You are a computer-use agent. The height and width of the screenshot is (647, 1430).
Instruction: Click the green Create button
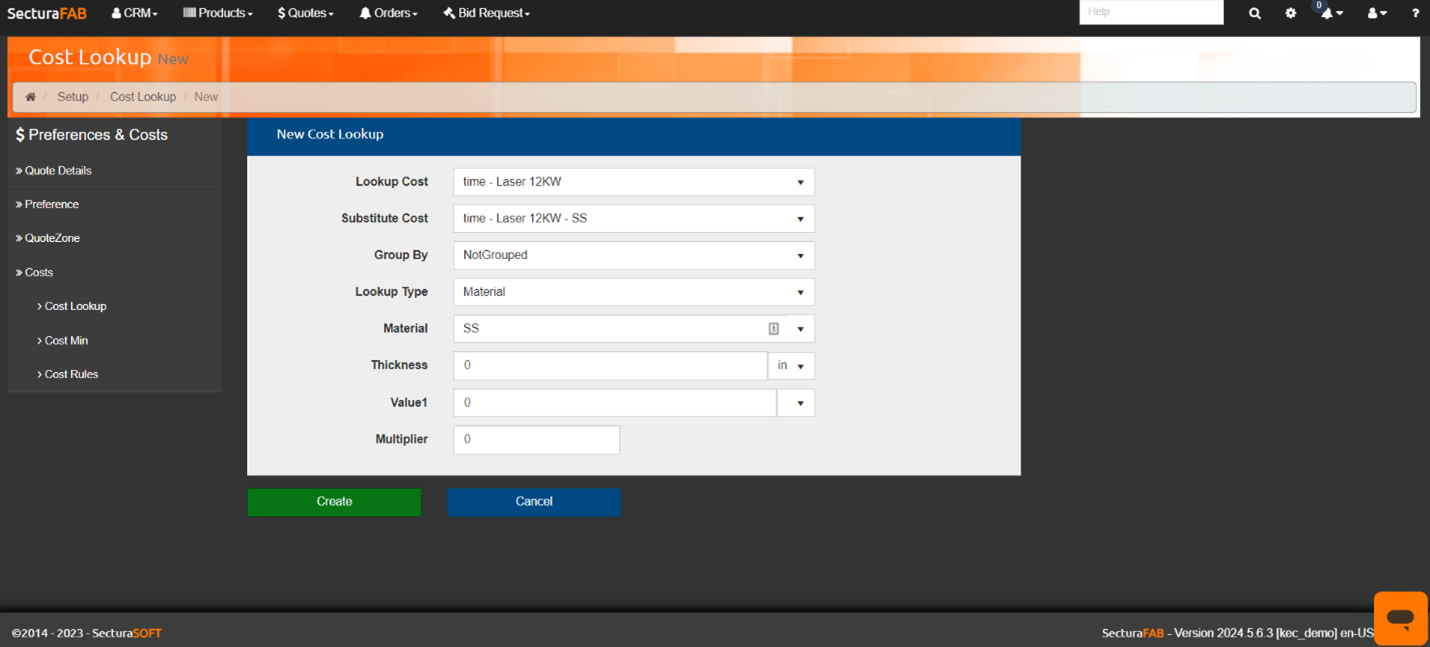coord(334,502)
